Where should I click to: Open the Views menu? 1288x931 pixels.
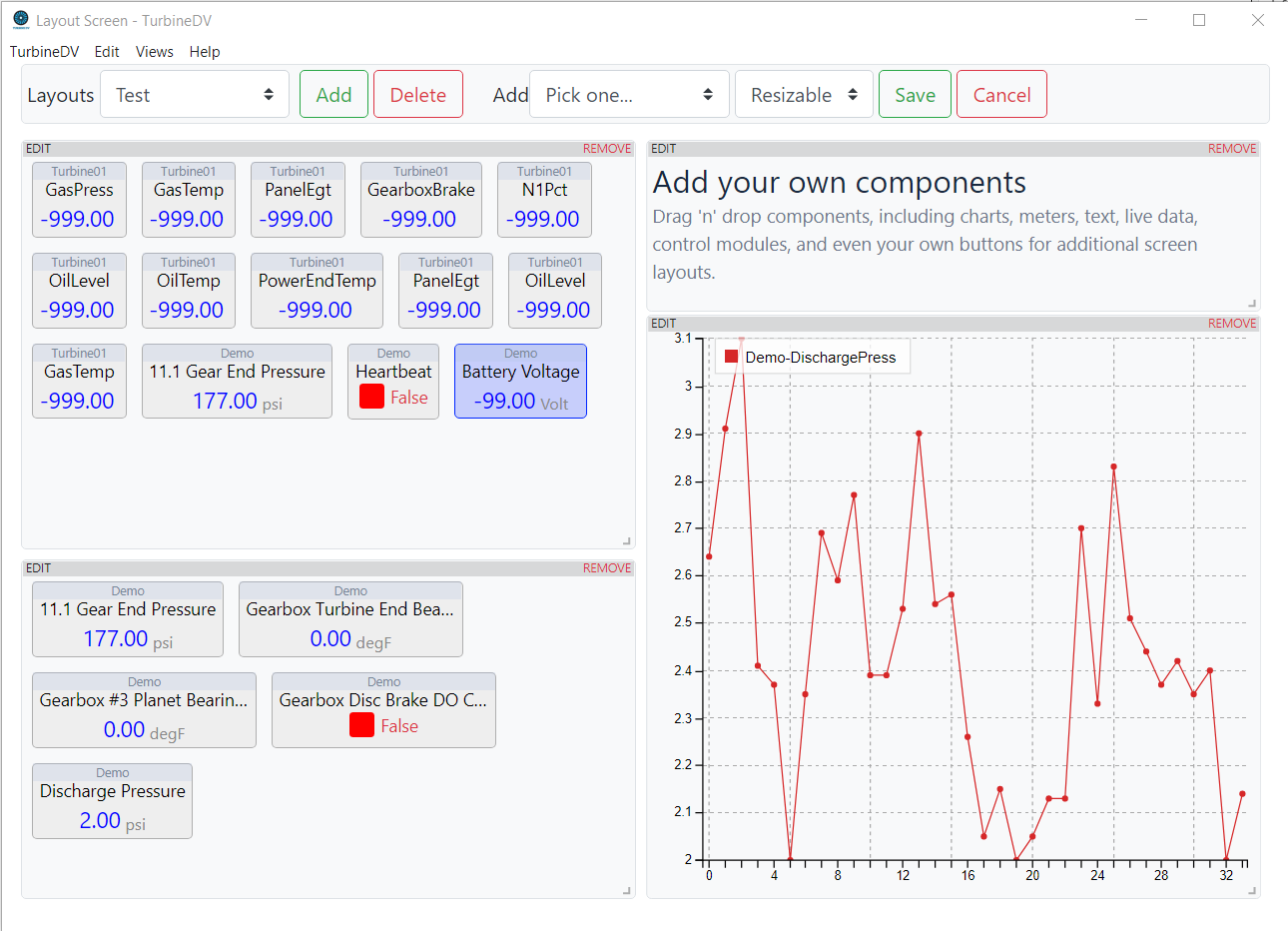[x=154, y=52]
